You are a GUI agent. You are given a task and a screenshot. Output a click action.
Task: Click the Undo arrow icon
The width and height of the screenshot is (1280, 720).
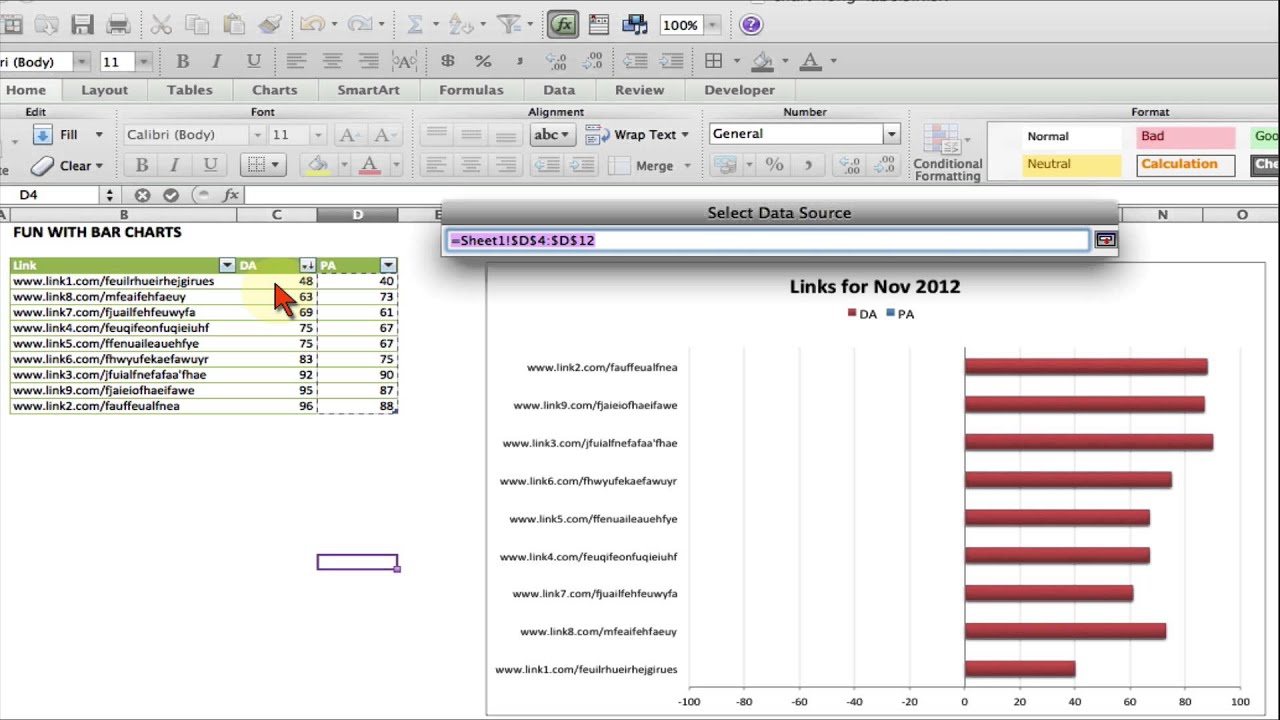(314, 25)
